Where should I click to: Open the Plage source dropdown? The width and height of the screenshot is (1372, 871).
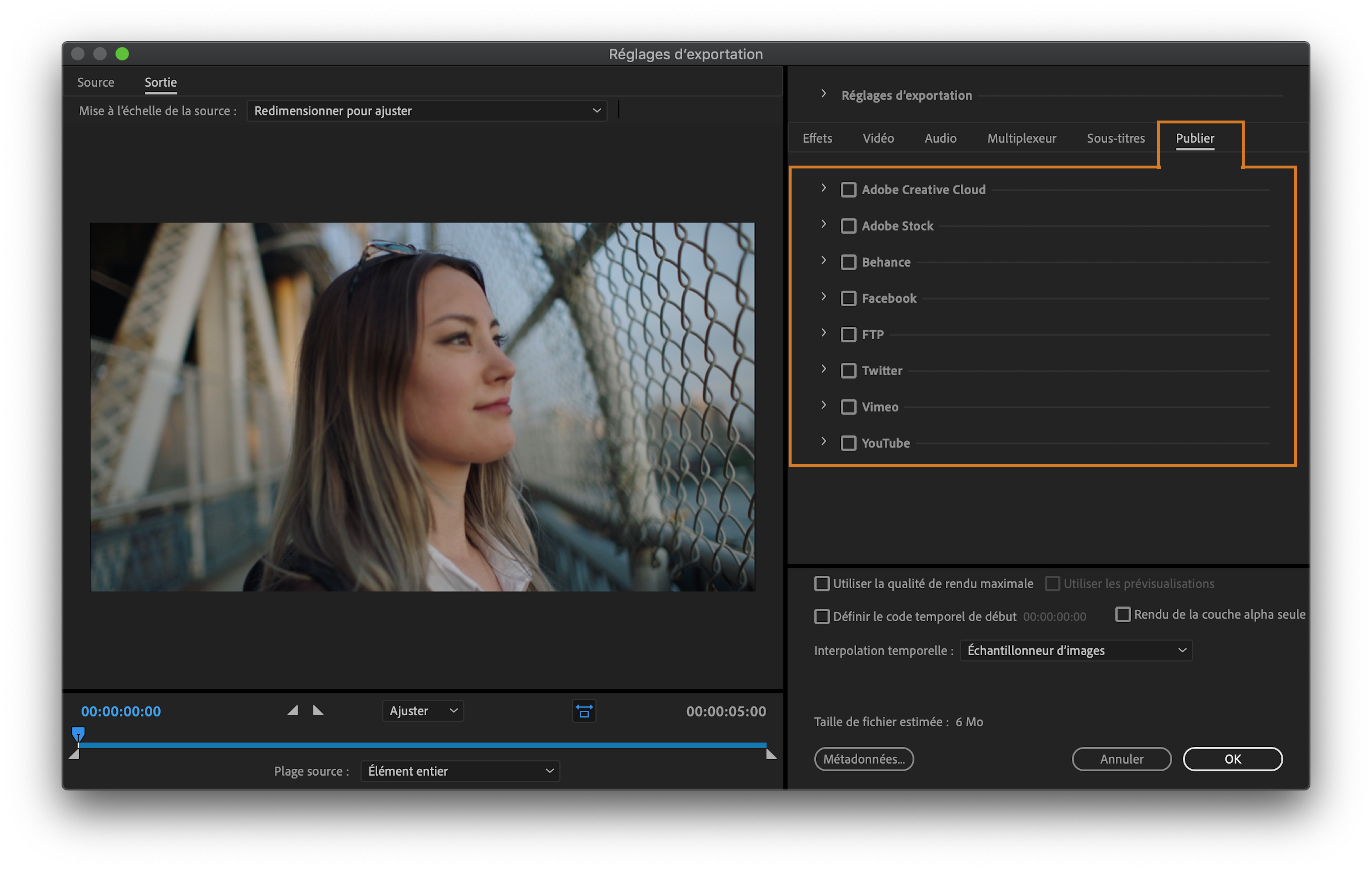click(x=460, y=771)
